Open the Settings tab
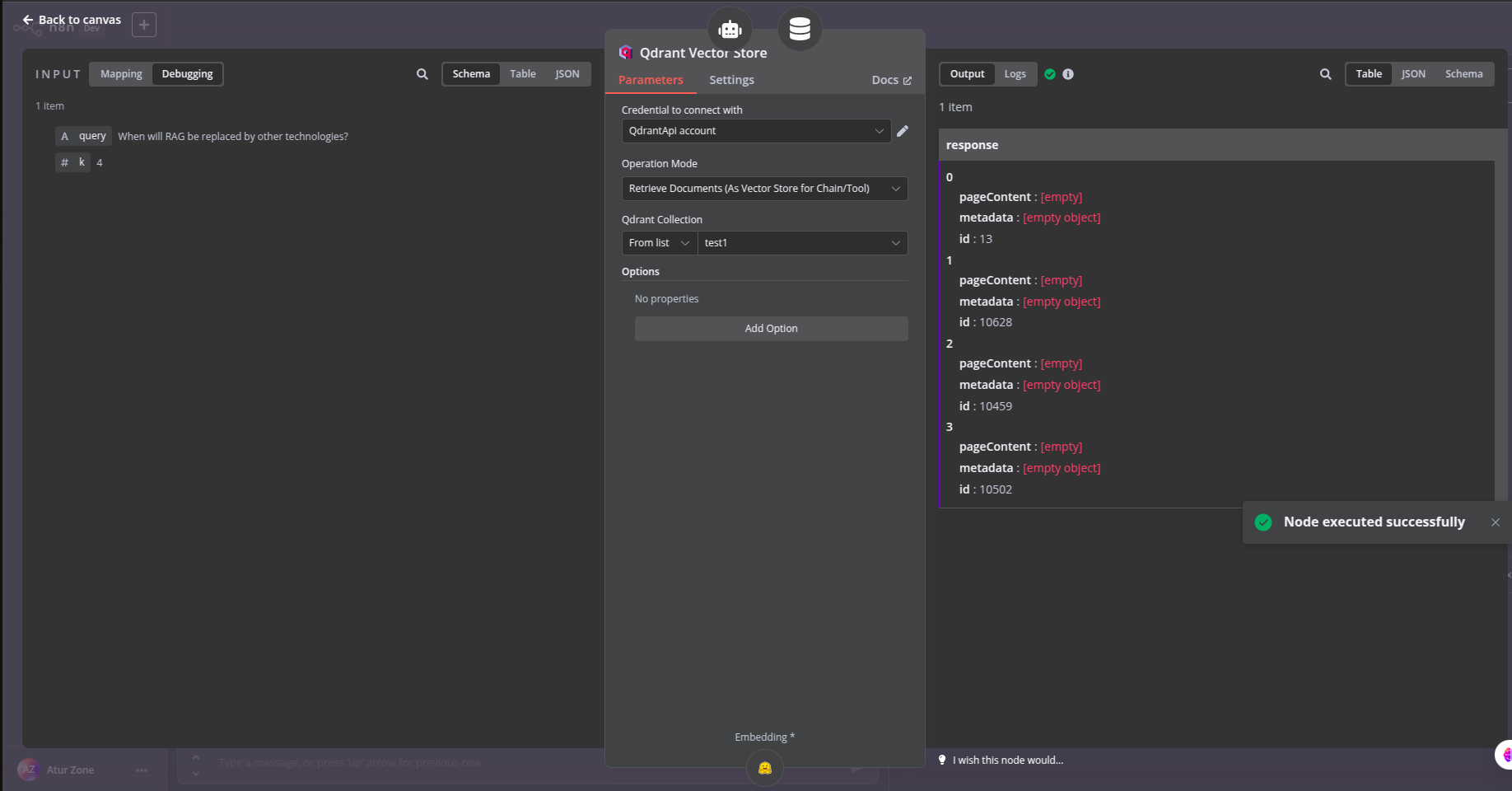 (731, 80)
